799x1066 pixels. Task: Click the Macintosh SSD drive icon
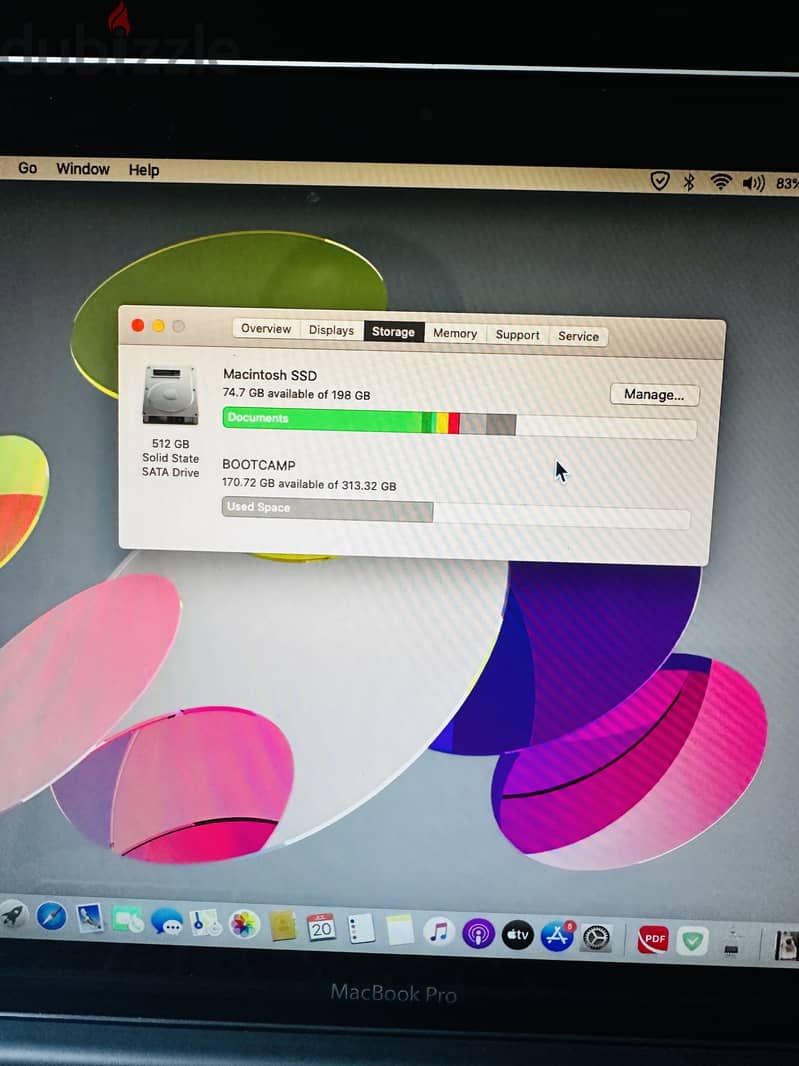(170, 395)
